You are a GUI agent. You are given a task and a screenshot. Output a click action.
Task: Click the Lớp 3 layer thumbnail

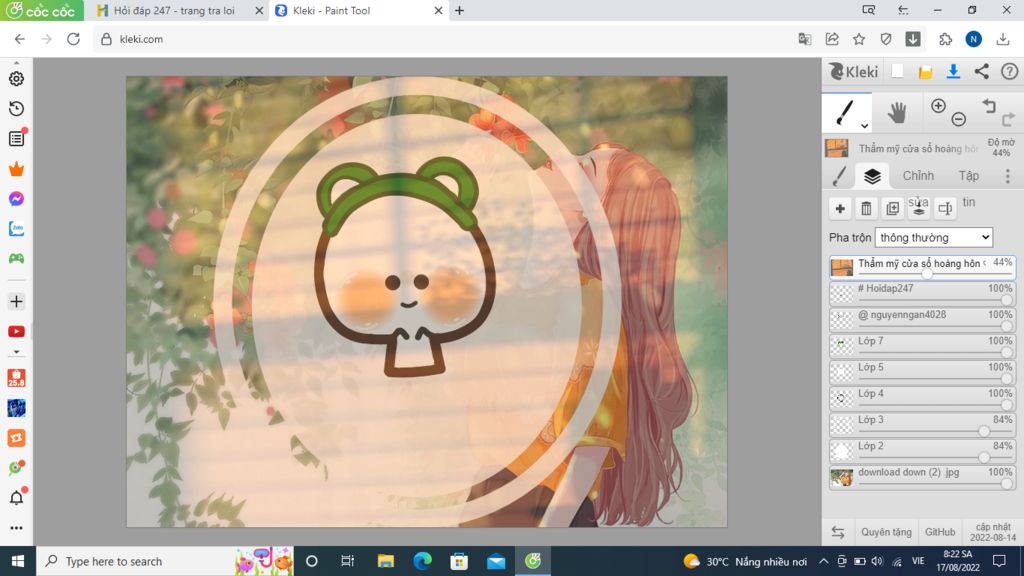point(841,424)
